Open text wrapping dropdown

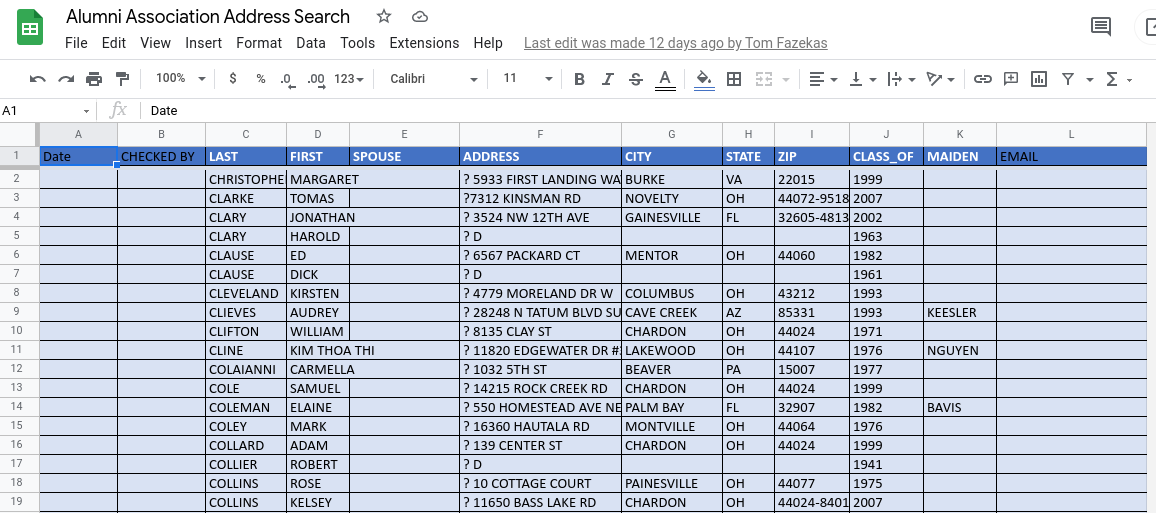click(x=901, y=79)
